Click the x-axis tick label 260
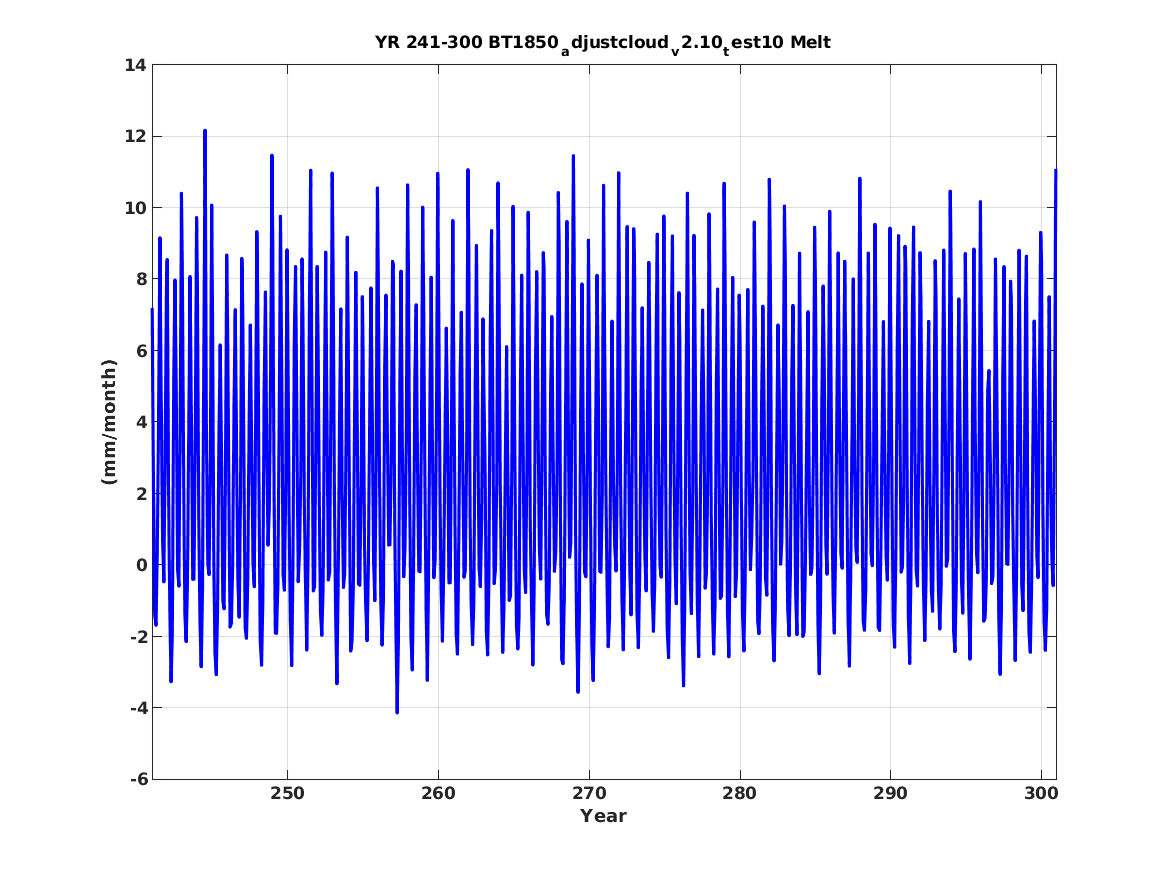1167x875 pixels. tap(438, 794)
